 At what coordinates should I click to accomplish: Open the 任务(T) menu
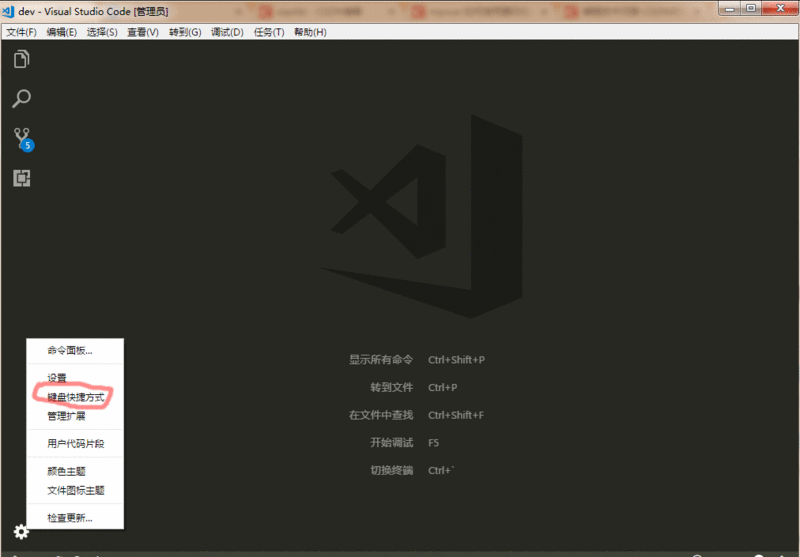[269, 32]
